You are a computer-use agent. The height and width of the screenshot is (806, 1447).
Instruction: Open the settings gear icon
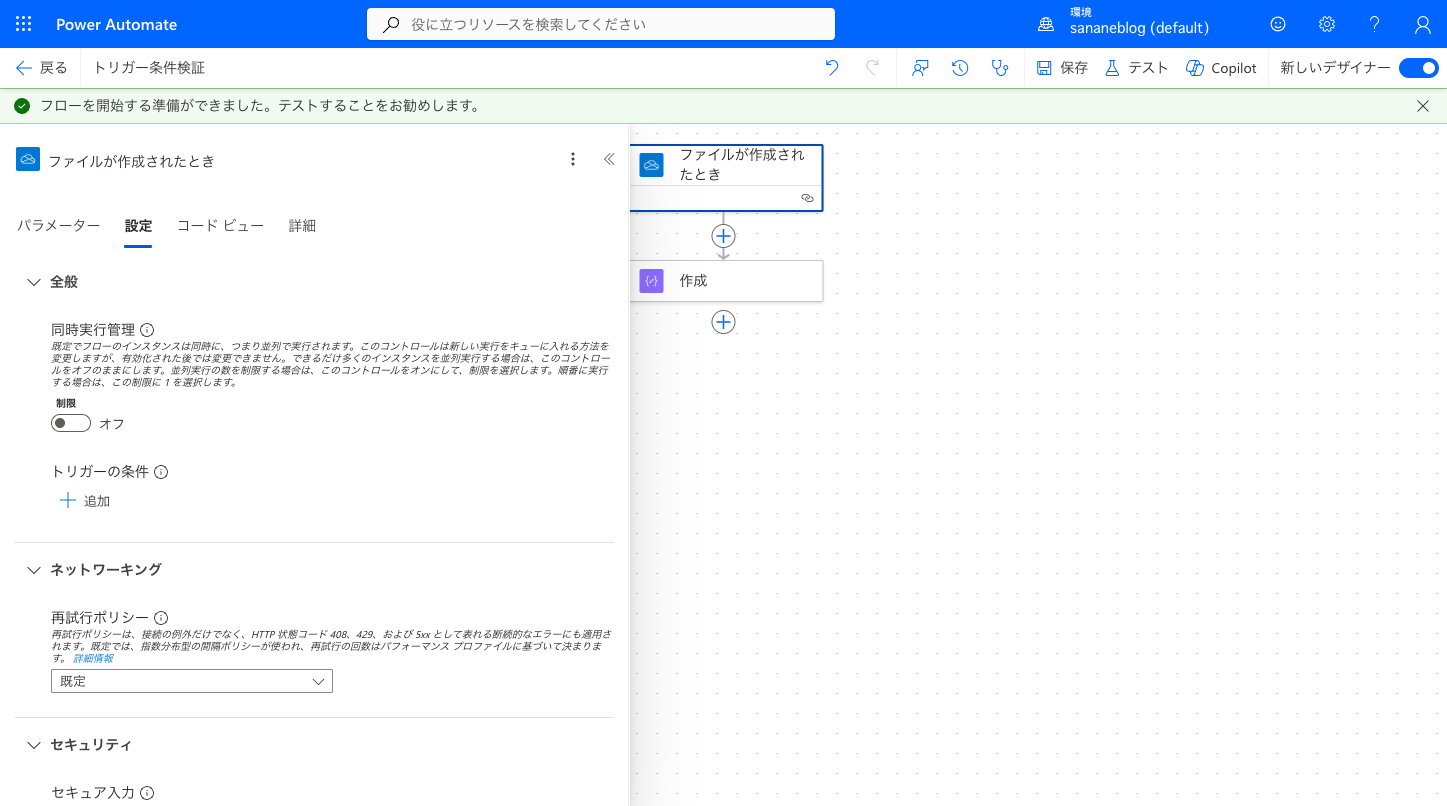pyautogui.click(x=1327, y=24)
